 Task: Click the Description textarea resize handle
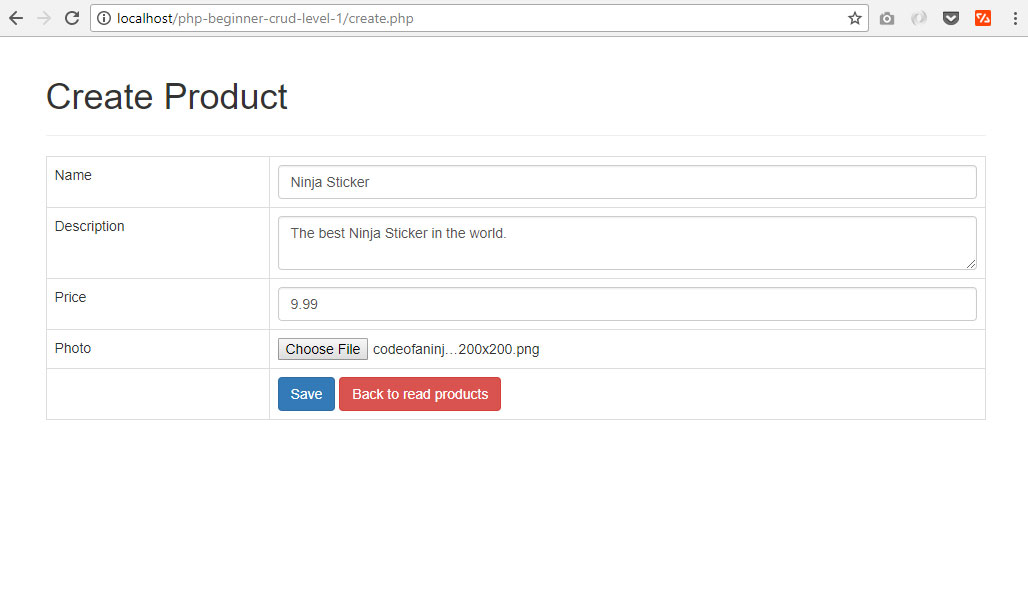pyautogui.click(x=972, y=265)
